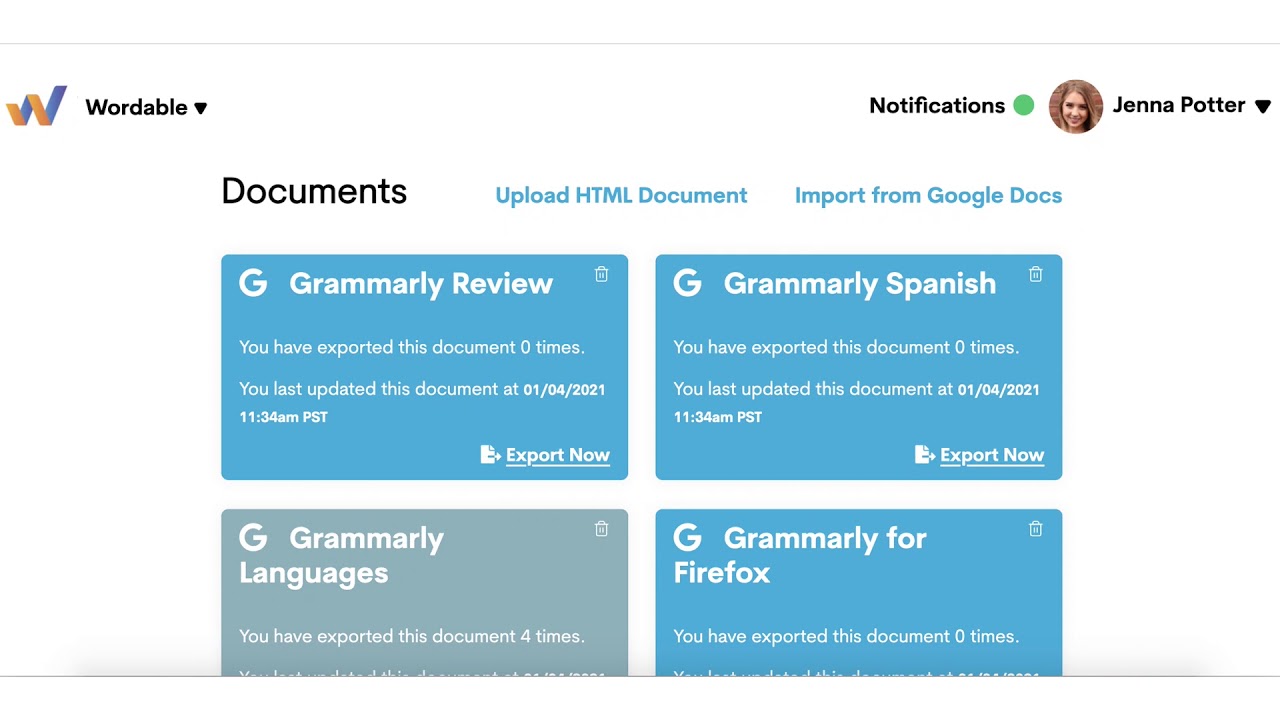Click export count text on Grammarly Spanish card

(x=846, y=347)
